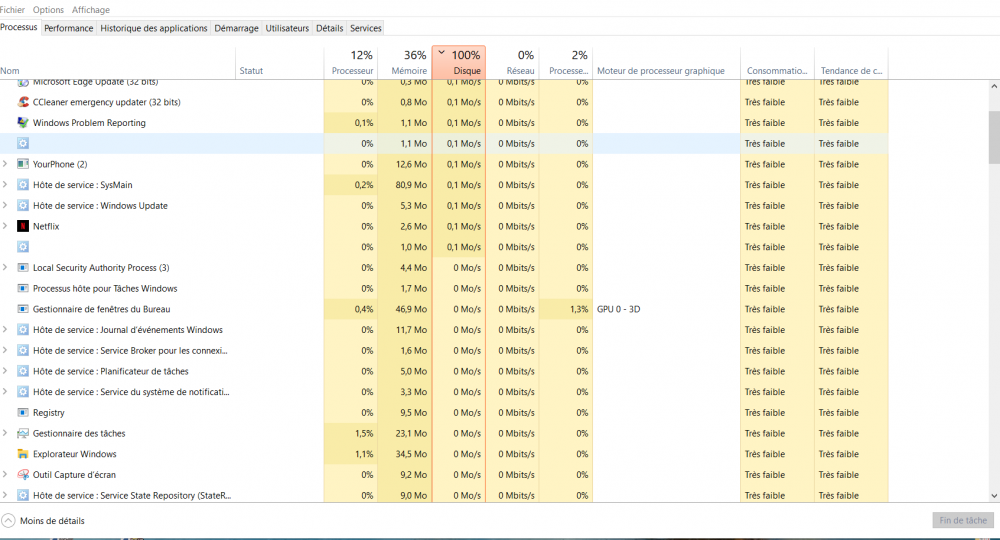Expand the Outil Capture d'écran row
Image resolution: width=1000 pixels, height=540 pixels.
(5, 475)
